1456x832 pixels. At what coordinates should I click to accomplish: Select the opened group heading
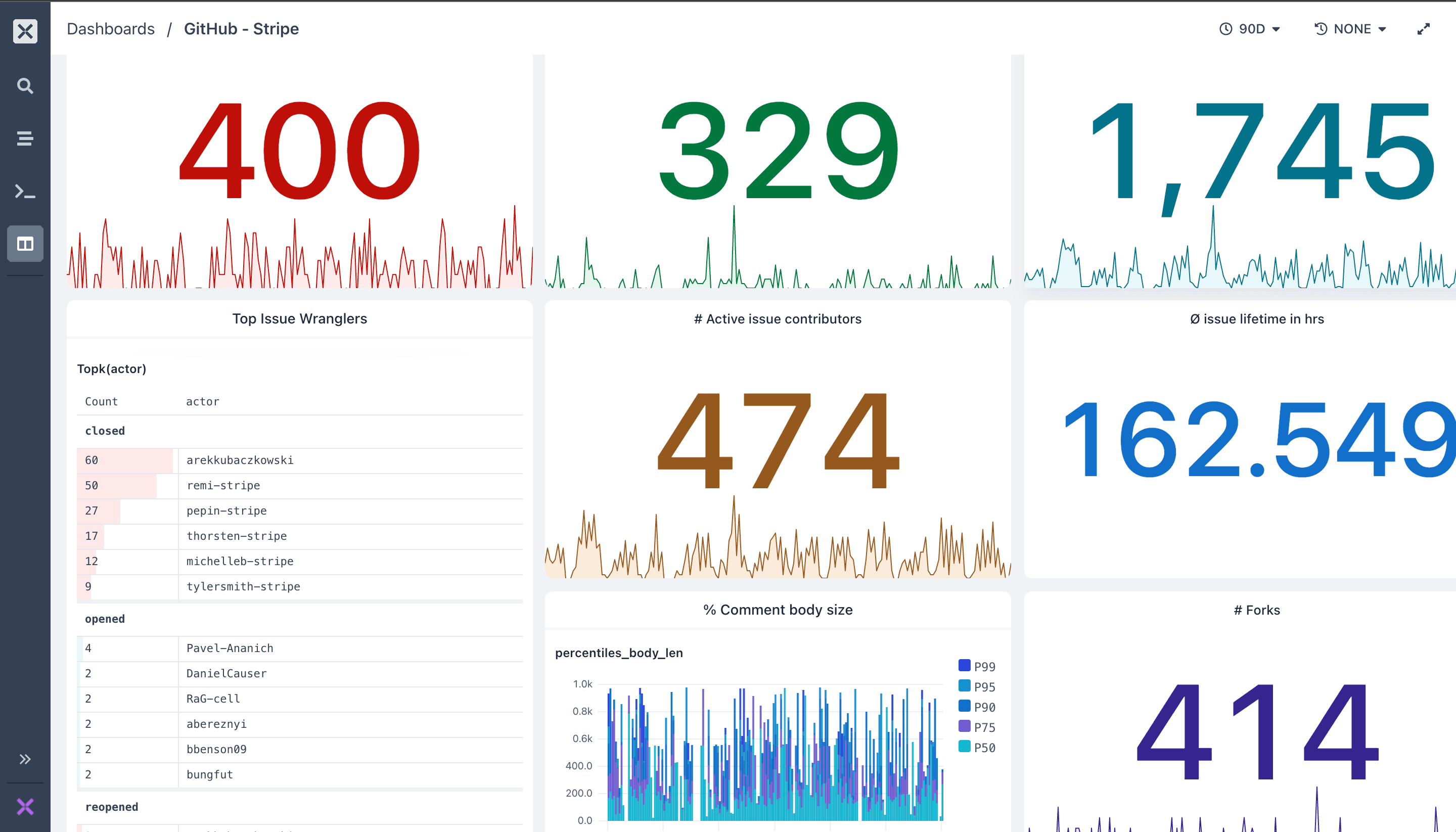[105, 619]
